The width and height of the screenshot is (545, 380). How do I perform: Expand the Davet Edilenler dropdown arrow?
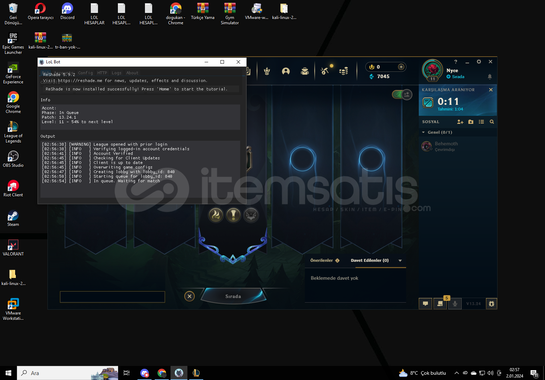click(x=400, y=260)
